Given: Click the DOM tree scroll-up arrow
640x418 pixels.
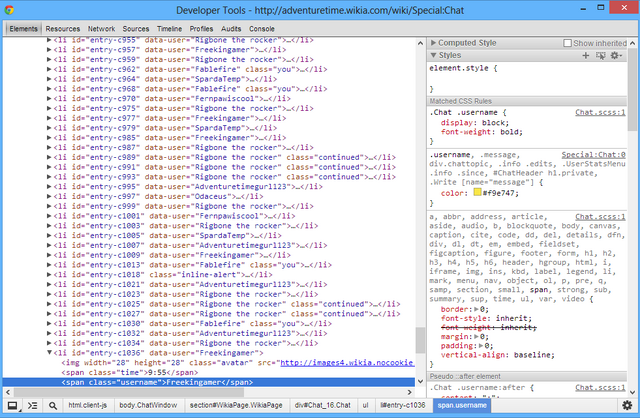Looking at the screenshot, I should (x=420, y=43).
